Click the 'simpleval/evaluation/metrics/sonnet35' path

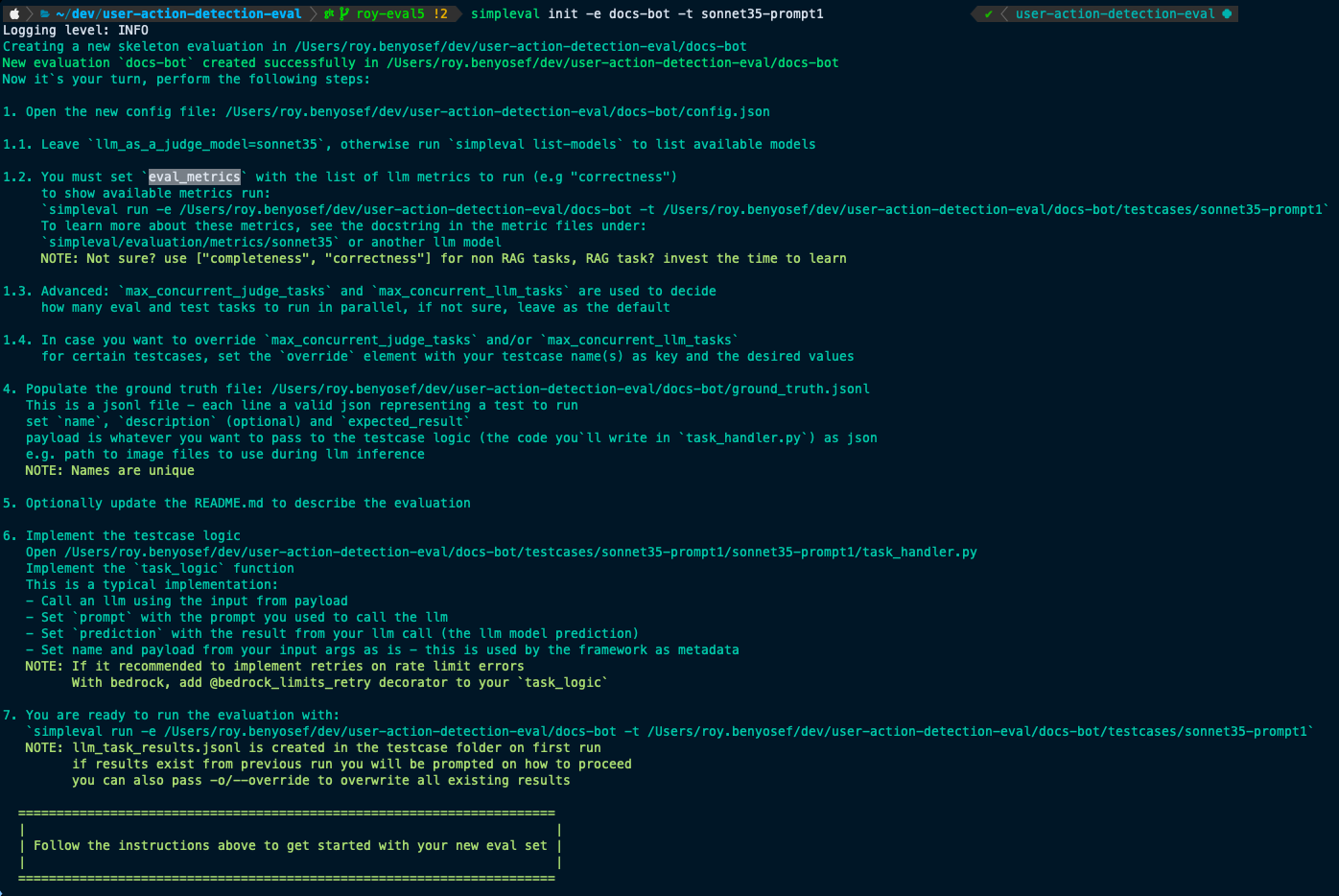[x=191, y=242]
